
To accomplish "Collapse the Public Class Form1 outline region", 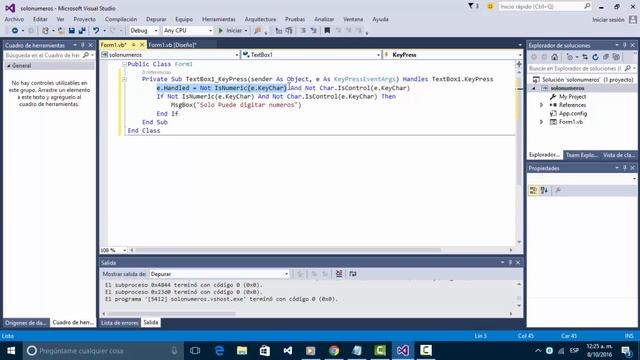I will point(124,64).
